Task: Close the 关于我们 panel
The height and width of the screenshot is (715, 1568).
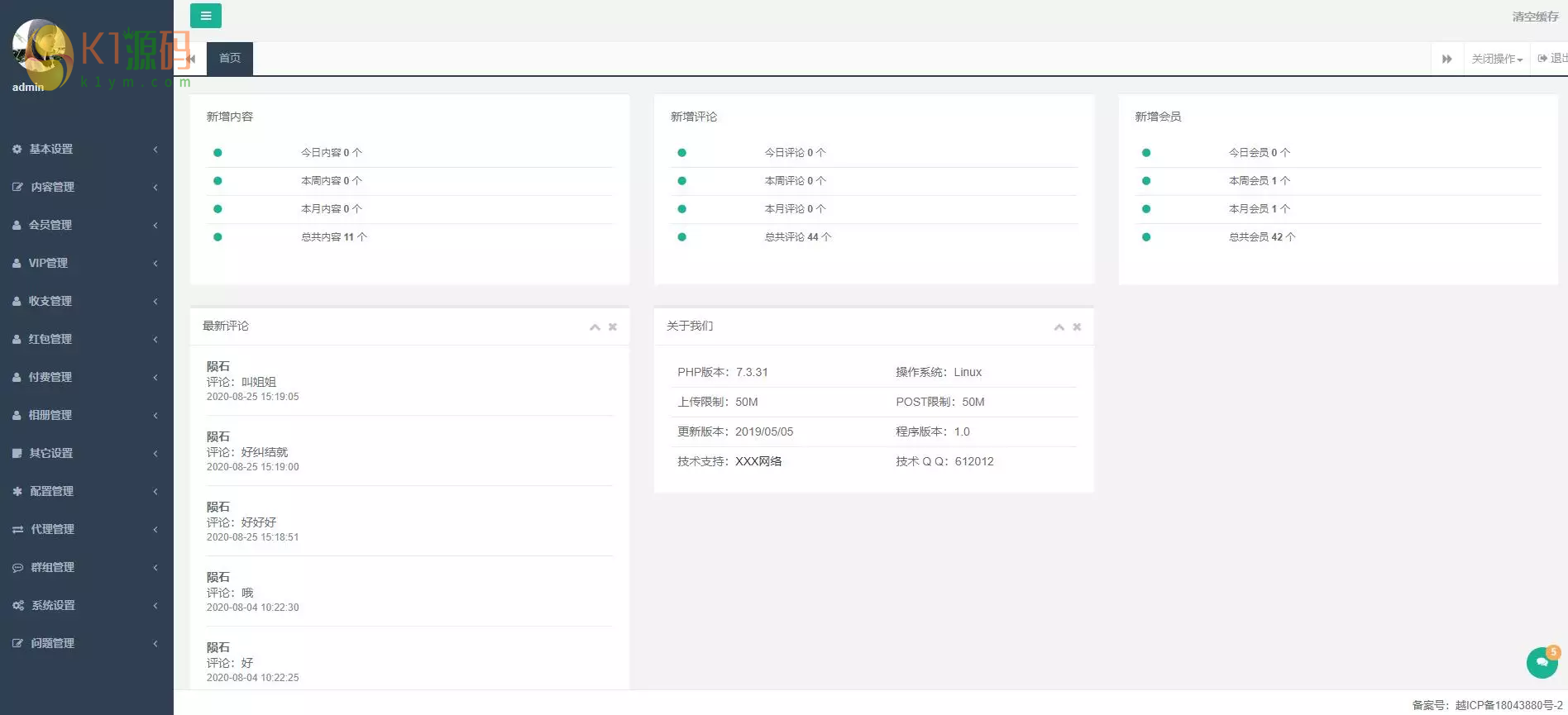Action: [1077, 327]
